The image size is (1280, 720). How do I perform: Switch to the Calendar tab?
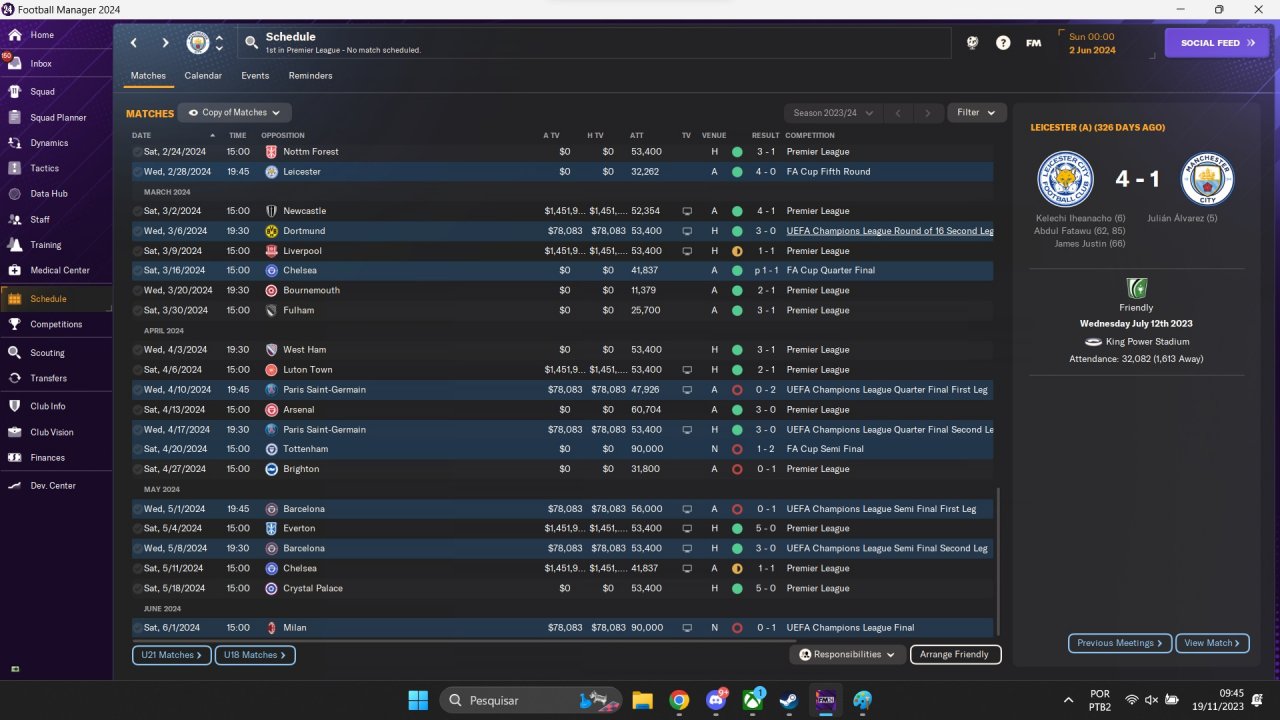click(x=203, y=76)
